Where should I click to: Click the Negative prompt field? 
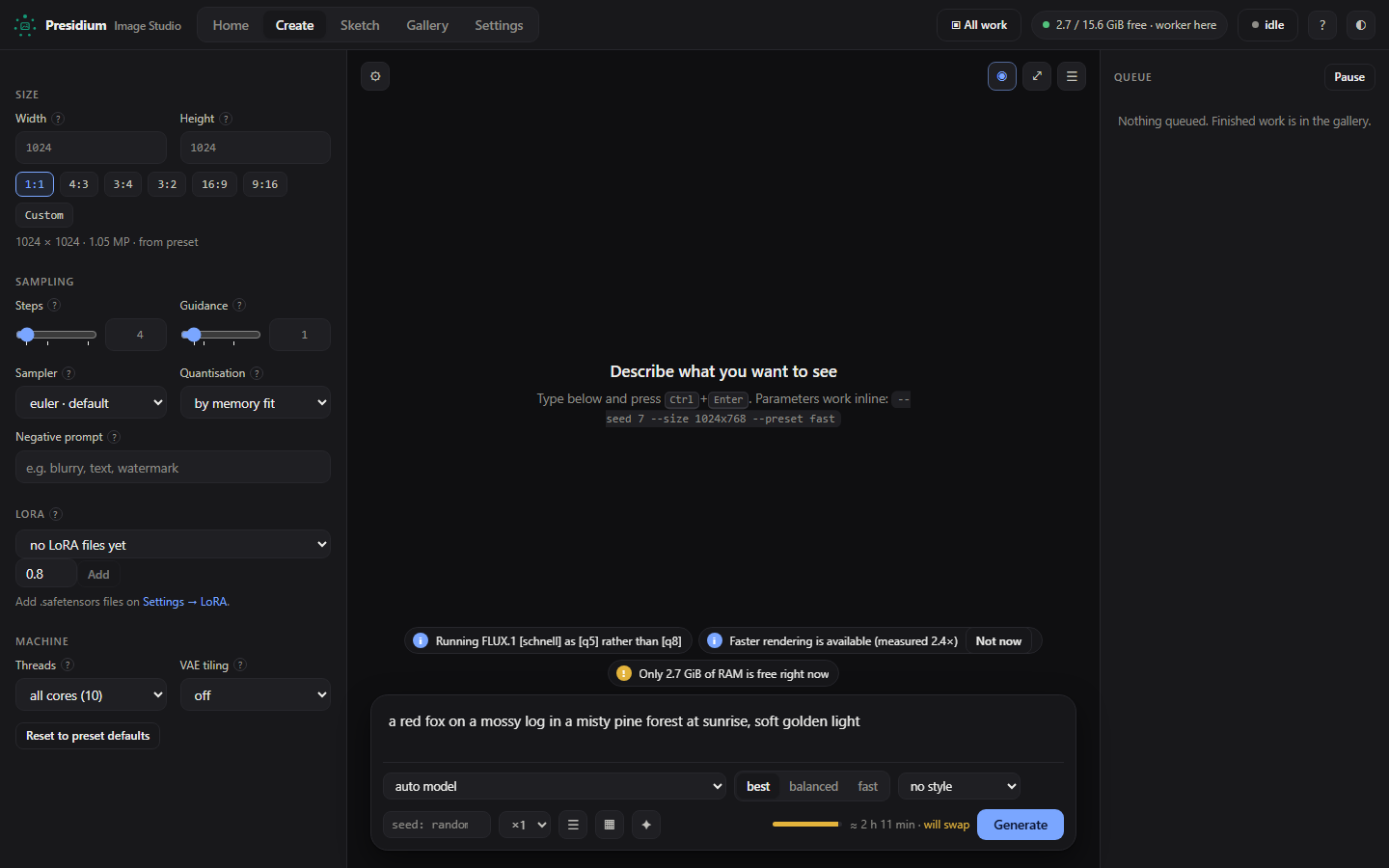[174, 468]
